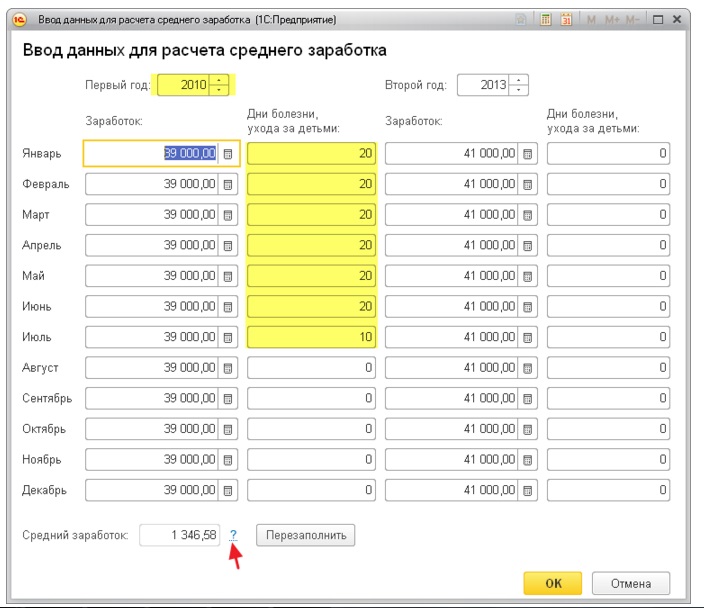Image resolution: width=704 pixels, height=608 pixels.
Task: Open calculator for September second-year earnings
Action: click(528, 398)
